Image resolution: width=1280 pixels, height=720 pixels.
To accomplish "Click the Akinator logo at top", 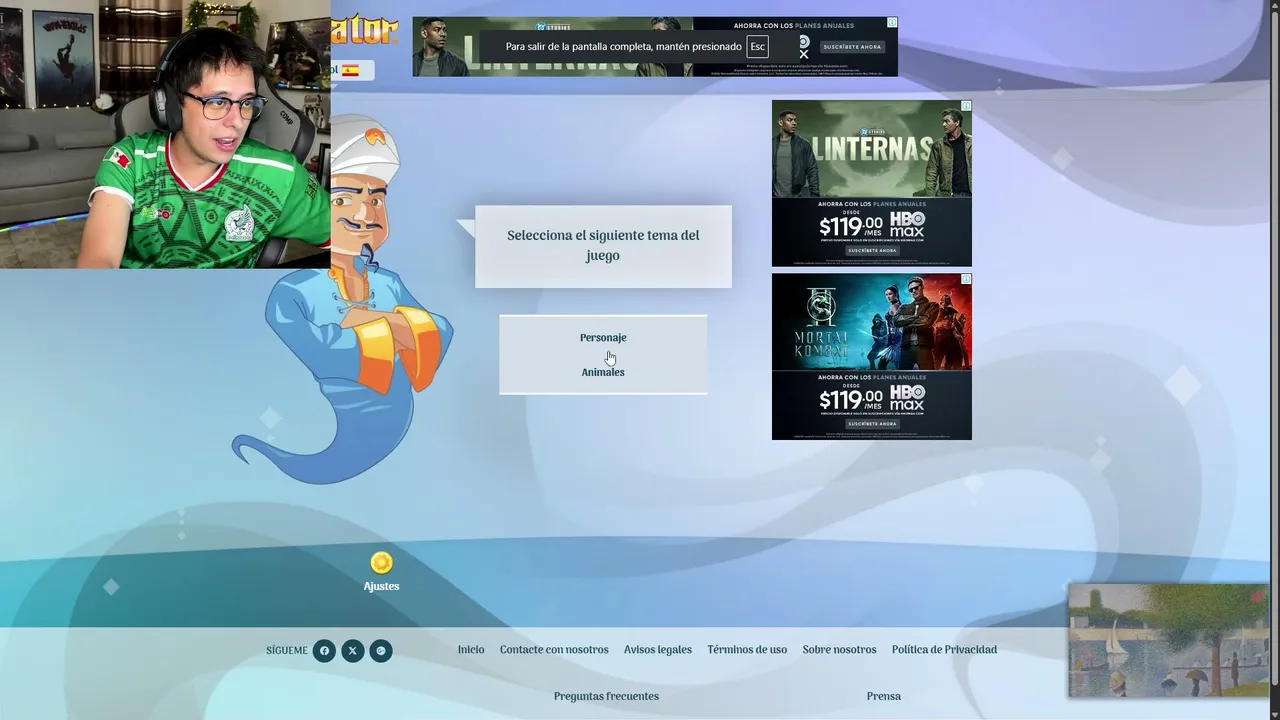I will click(x=365, y=30).
